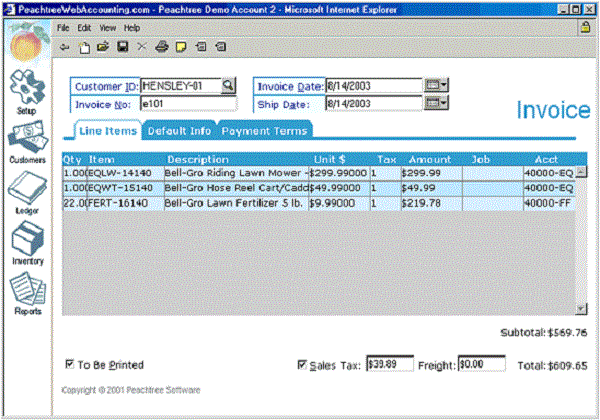Switch to the Default Info tab
Screen dimensions: 600x420
[179, 131]
